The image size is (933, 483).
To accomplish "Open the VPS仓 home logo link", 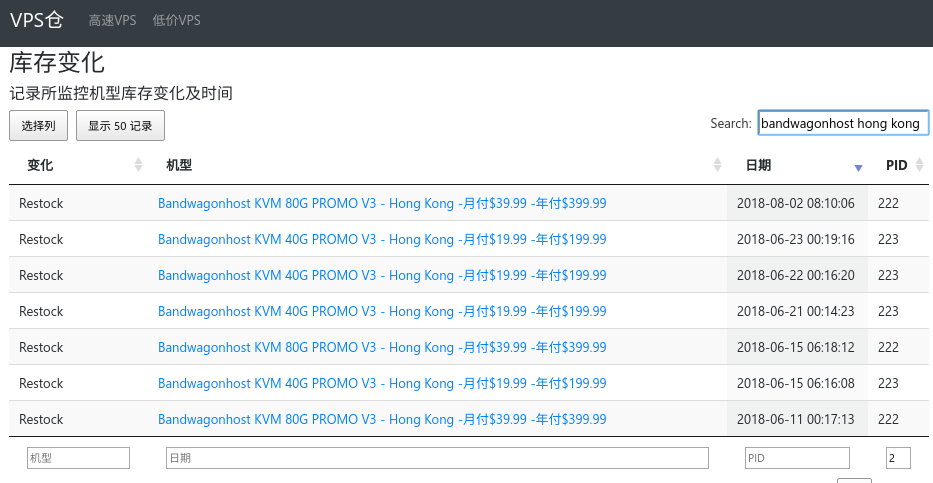I will tap(37, 20).
